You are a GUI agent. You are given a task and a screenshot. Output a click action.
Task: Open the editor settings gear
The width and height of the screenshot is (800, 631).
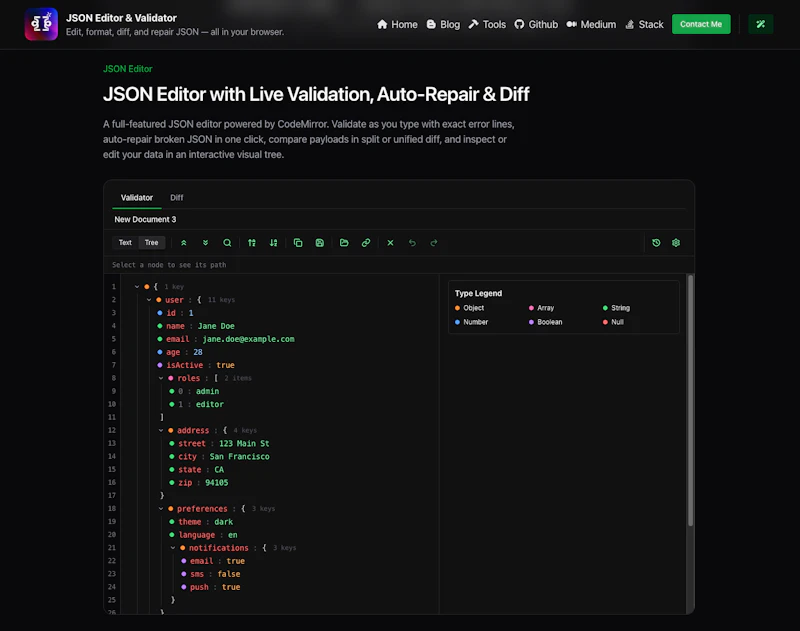pos(676,243)
